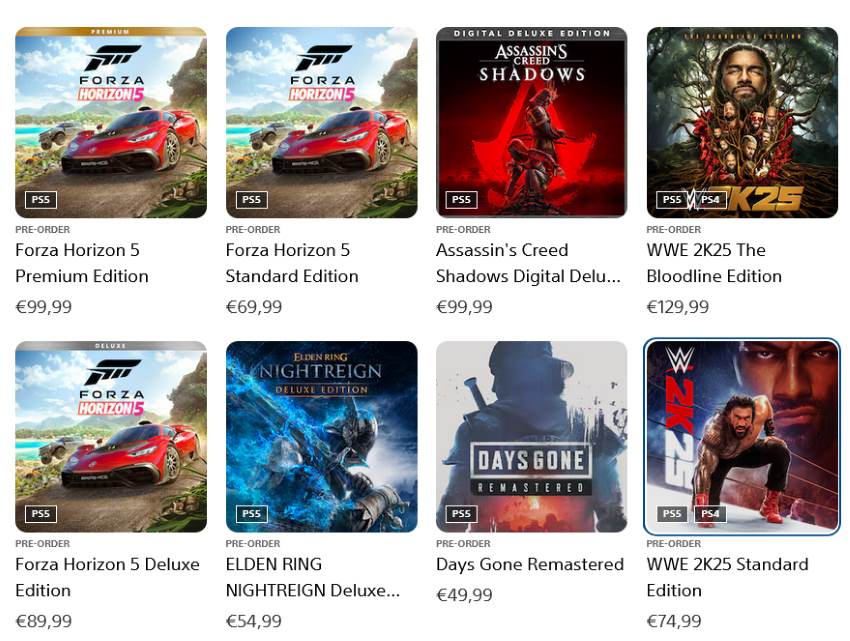Open the WWE 2K25 Bloodline Edition cover art

click(x=742, y=123)
